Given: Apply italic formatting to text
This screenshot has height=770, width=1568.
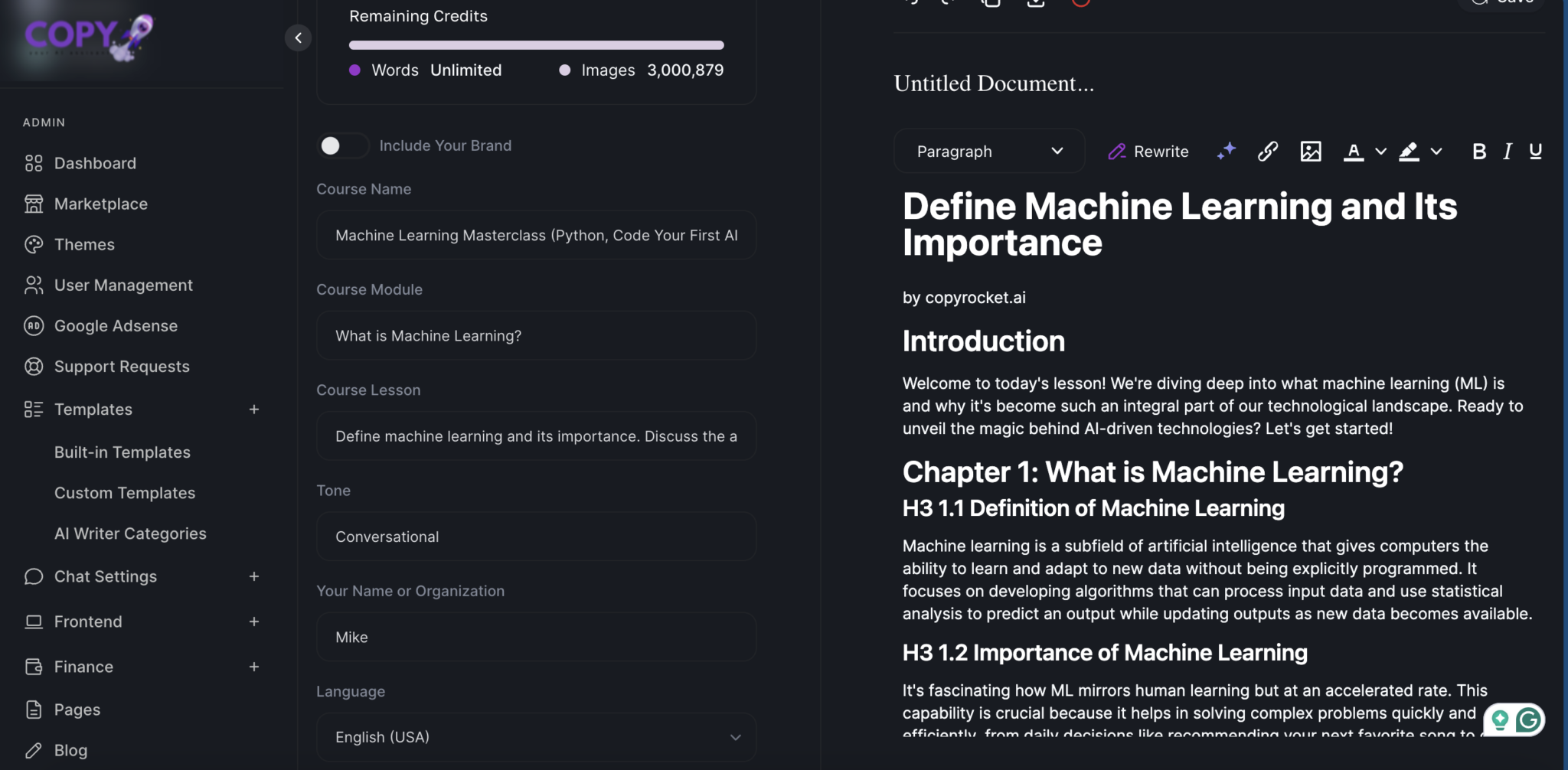Looking at the screenshot, I should click(x=1507, y=152).
